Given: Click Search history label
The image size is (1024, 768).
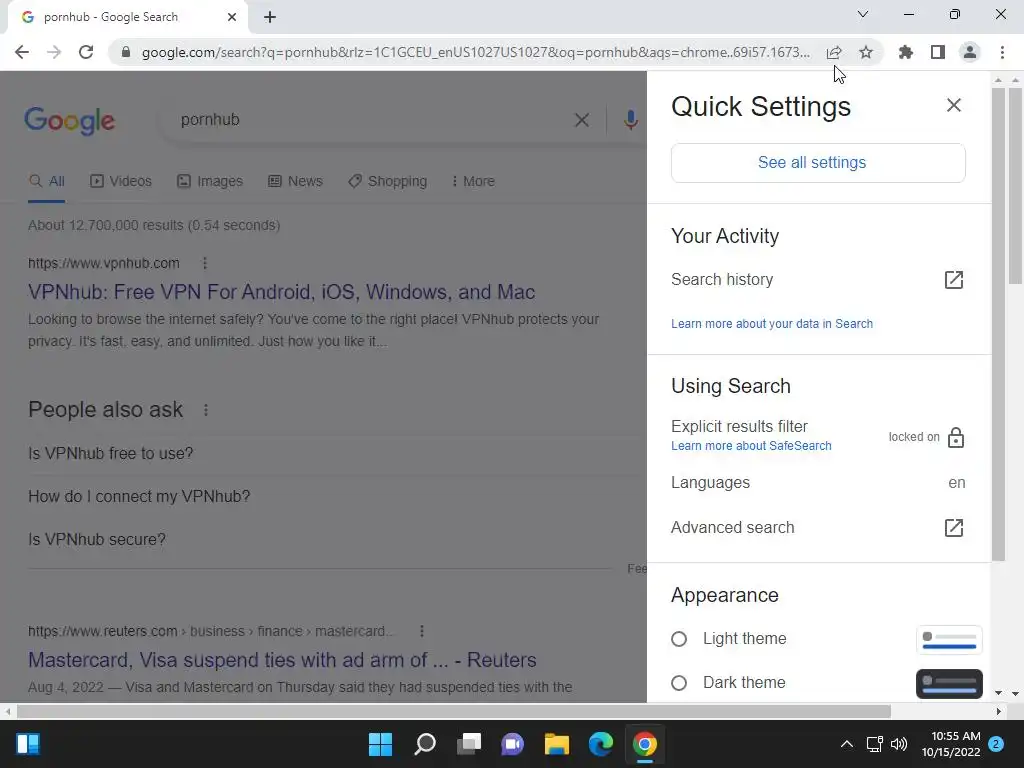Looking at the screenshot, I should [x=722, y=280].
